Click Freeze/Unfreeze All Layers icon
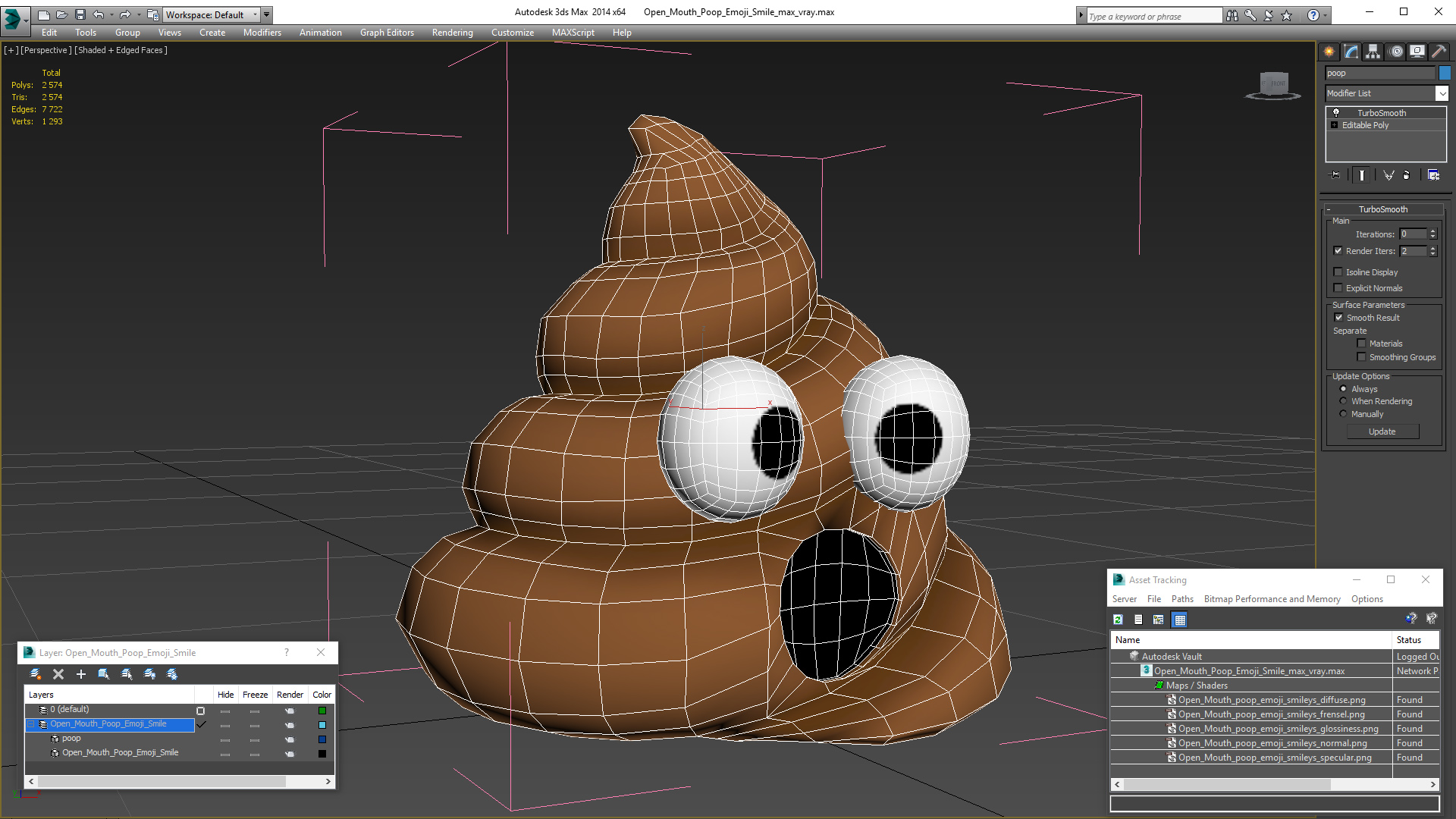 click(x=172, y=674)
